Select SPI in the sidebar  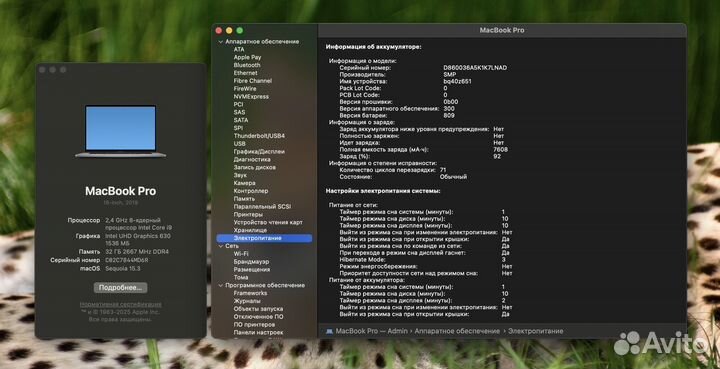[x=238, y=128]
